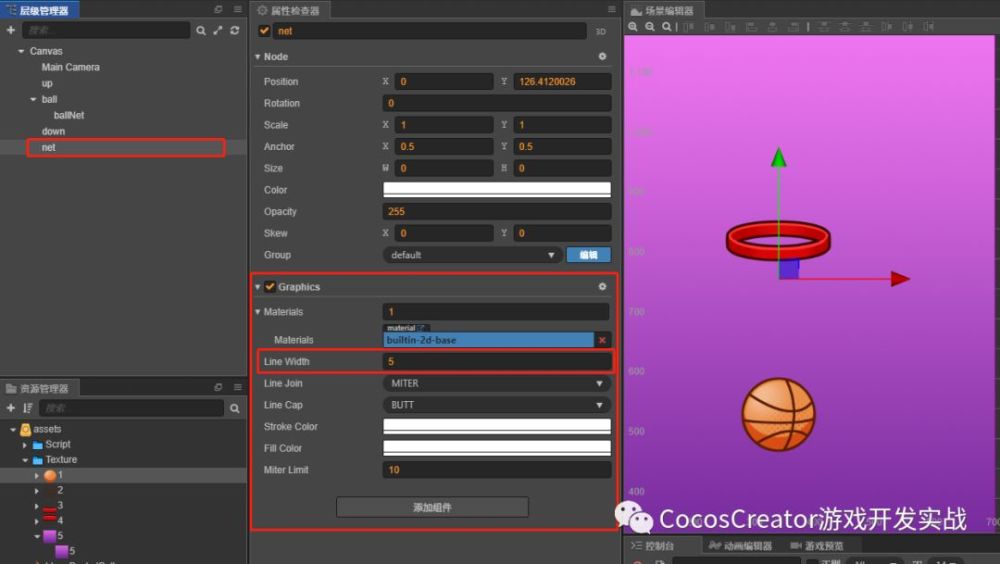Select the red hoop sprite in scene
1000x564 pixels.
click(778, 240)
